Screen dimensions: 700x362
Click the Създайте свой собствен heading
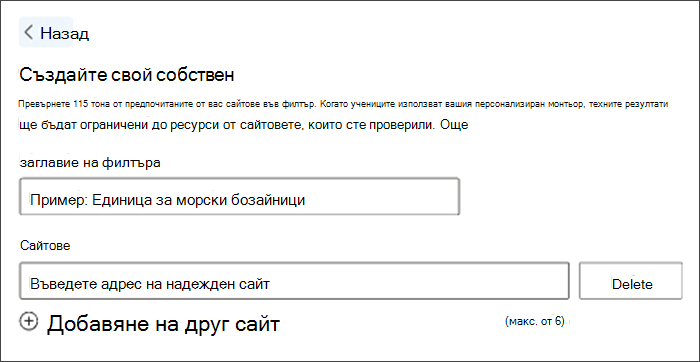click(127, 75)
